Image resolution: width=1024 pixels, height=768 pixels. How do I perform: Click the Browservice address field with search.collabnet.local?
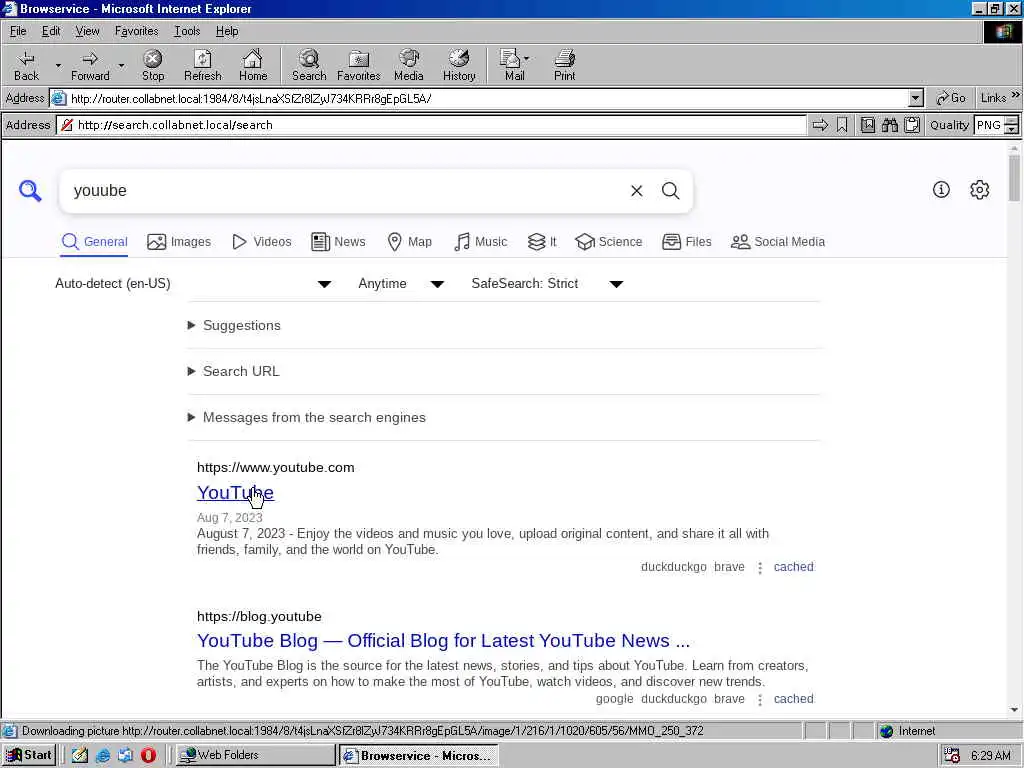tap(431, 125)
